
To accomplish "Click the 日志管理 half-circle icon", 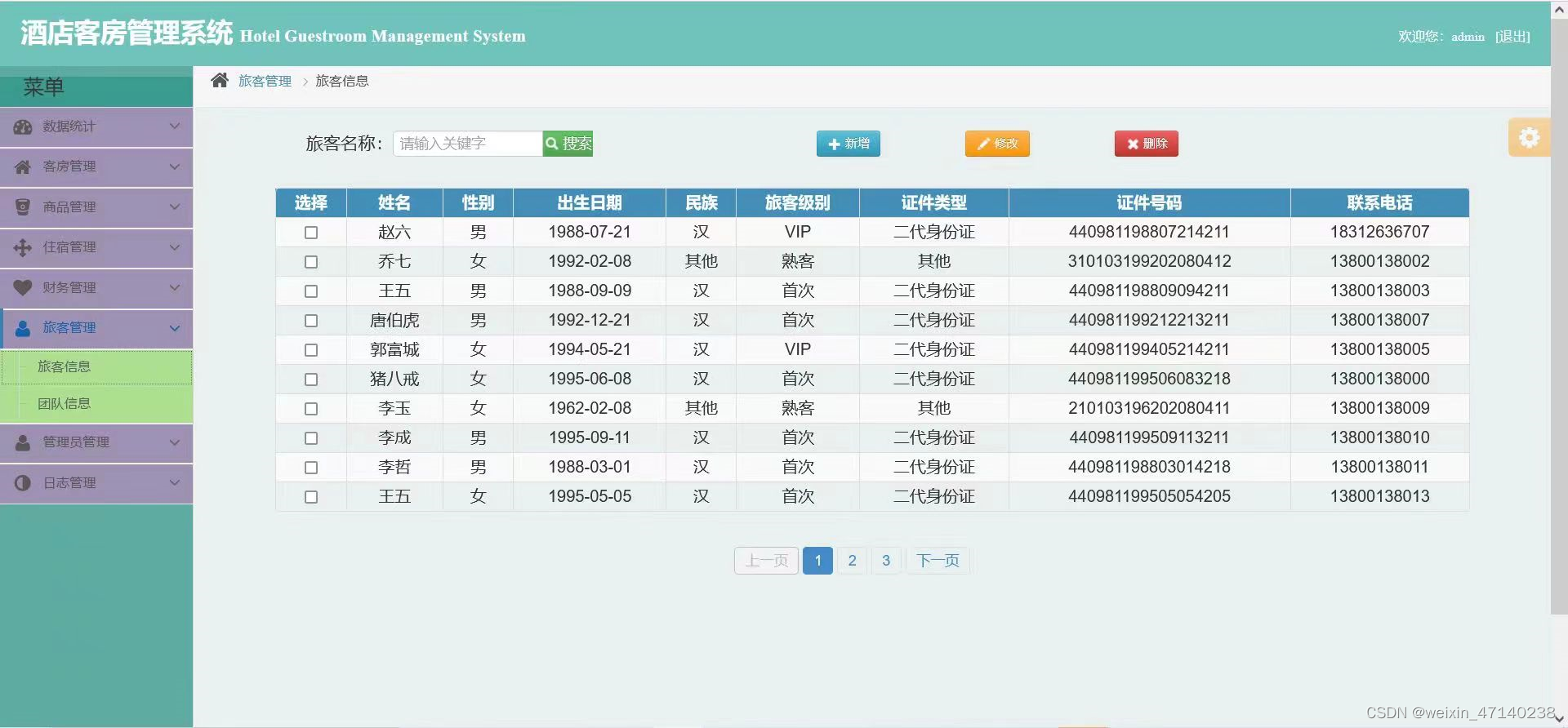I will (x=23, y=482).
